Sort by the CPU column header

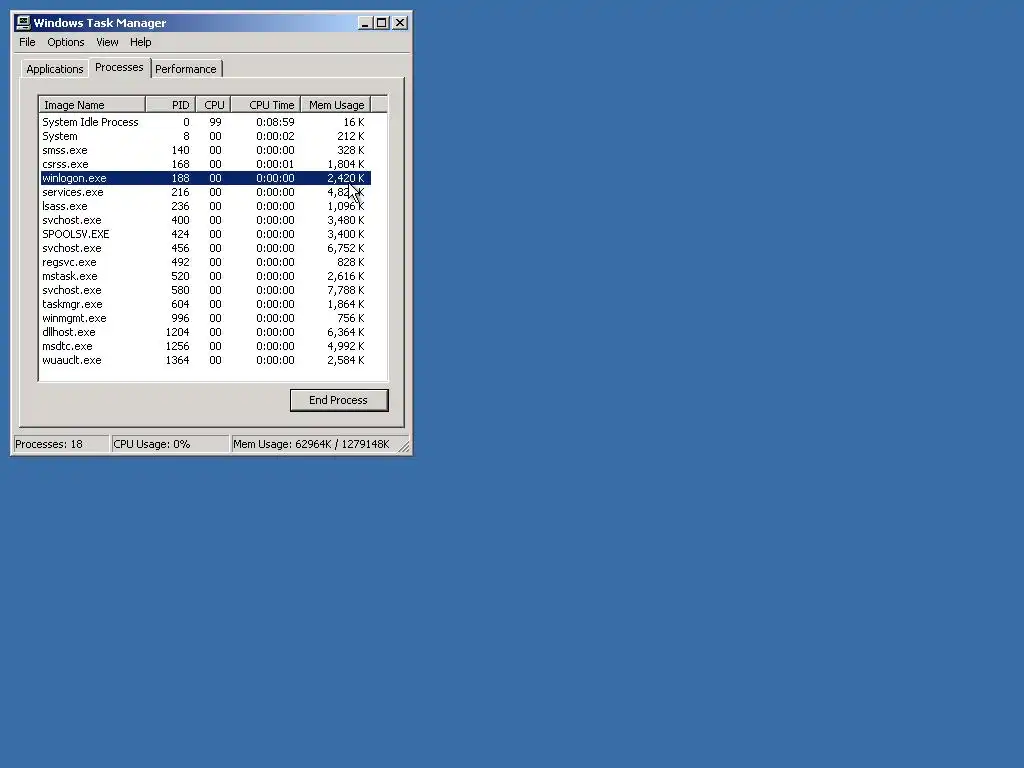point(213,105)
